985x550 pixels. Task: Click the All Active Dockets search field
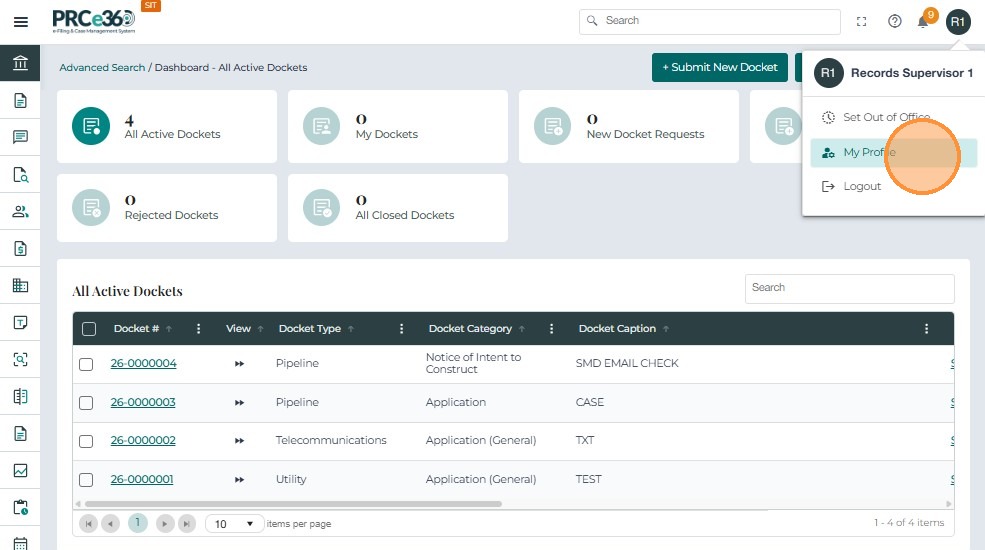(849, 288)
